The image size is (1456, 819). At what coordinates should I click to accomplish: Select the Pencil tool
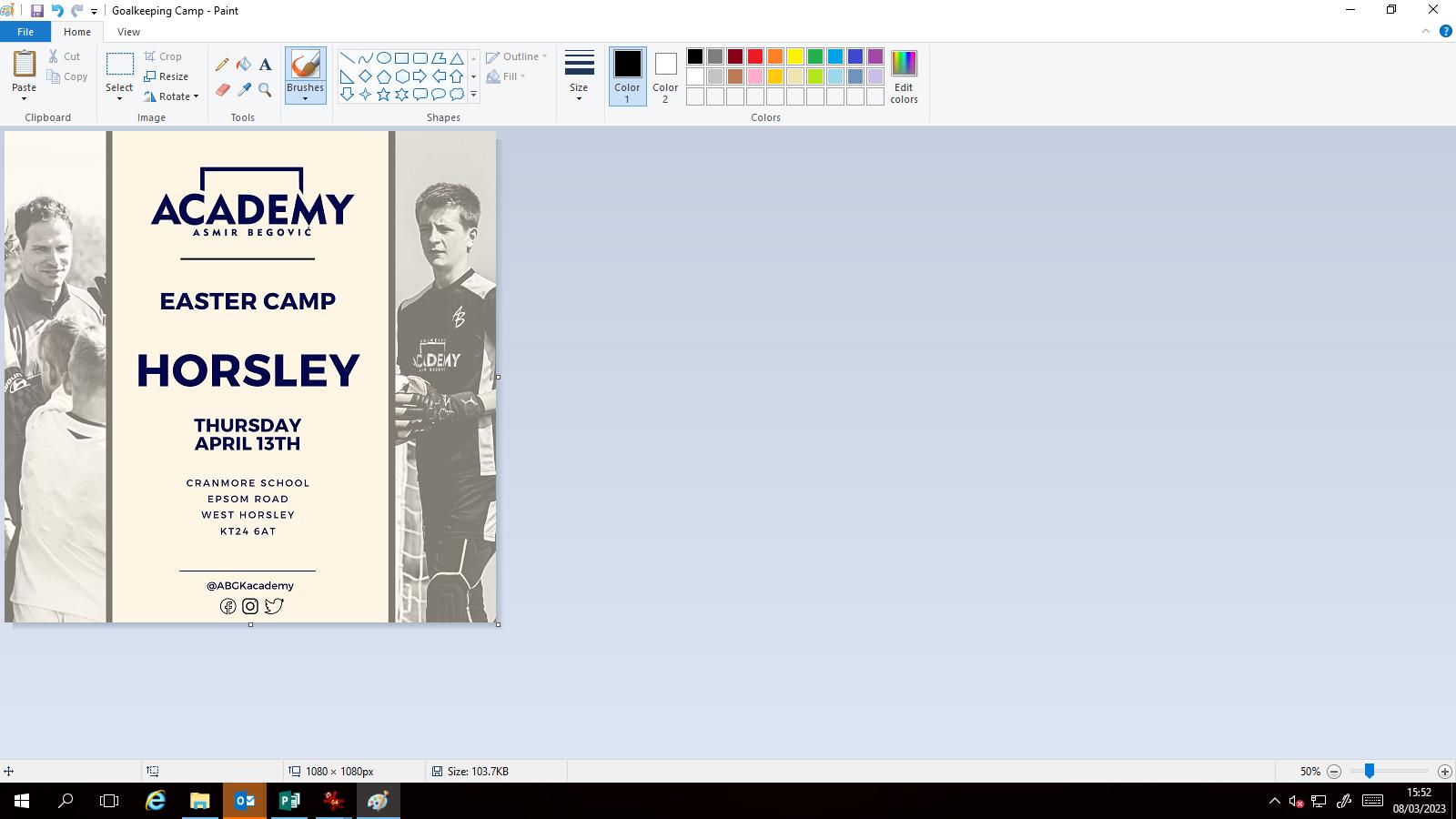point(222,65)
